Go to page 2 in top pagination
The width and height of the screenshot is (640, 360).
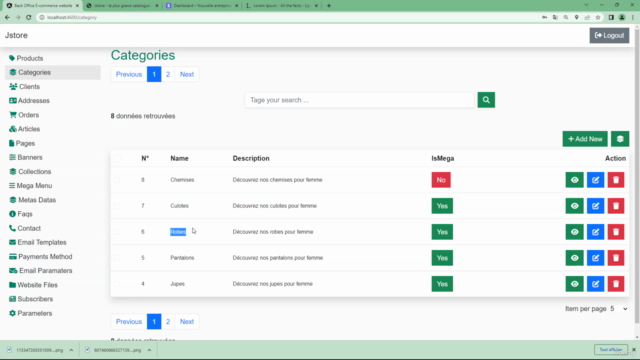pos(168,74)
